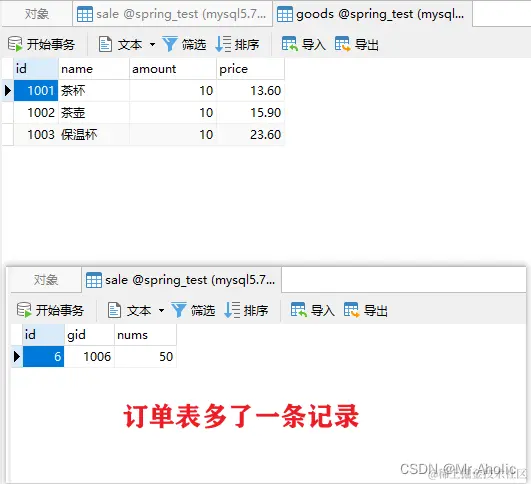Select the nums cell 50
Image resolution: width=531 pixels, height=484 pixels.
[x=145, y=356]
